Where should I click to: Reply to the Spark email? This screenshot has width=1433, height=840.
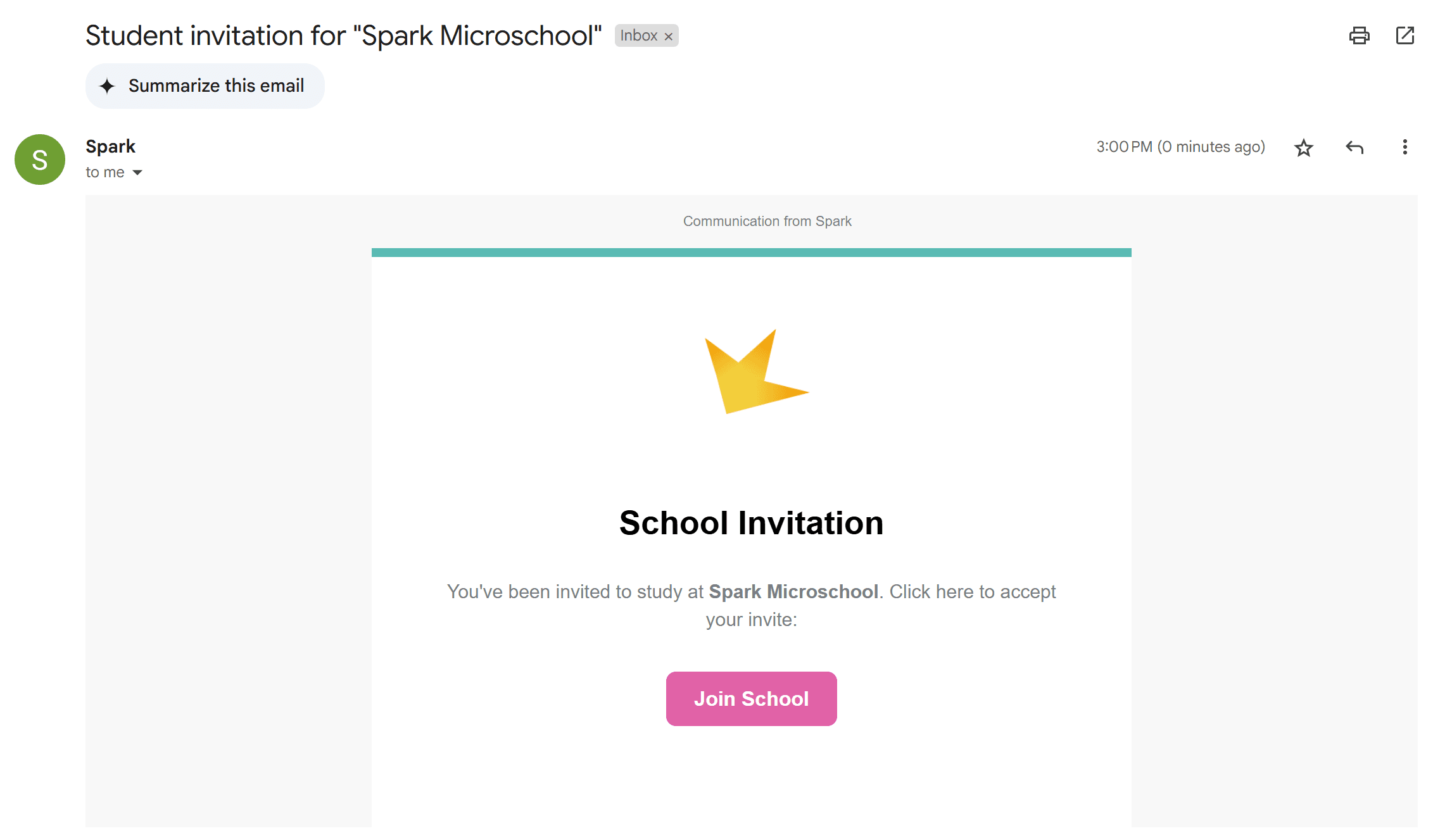[1354, 147]
